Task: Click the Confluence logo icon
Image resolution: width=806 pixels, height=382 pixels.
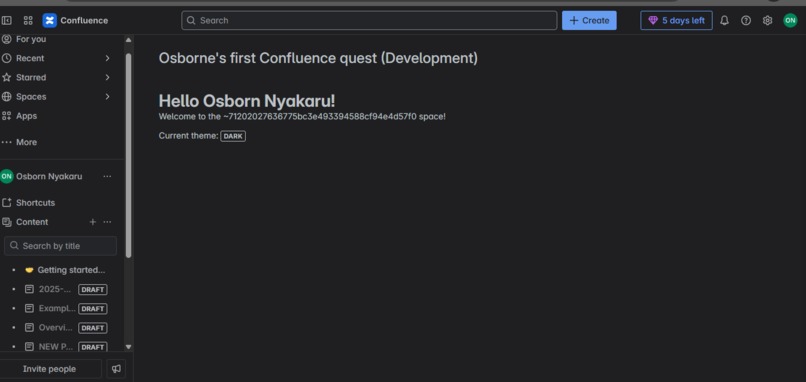Action: point(49,21)
